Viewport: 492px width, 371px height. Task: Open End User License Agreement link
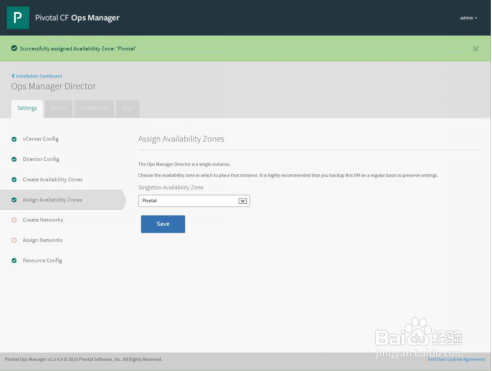(456, 360)
